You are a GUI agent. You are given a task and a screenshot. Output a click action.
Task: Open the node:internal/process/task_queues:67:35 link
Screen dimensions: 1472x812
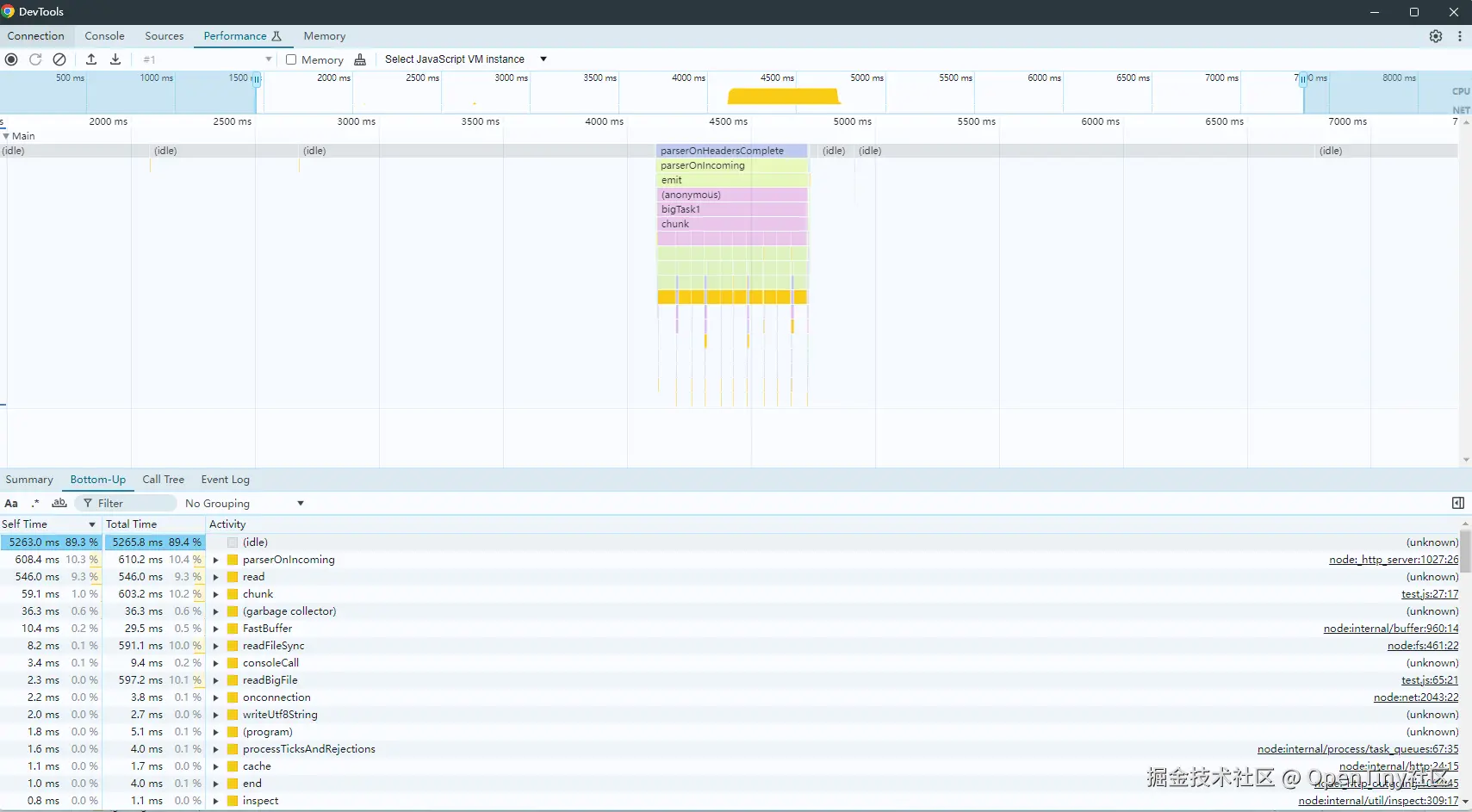1358,749
